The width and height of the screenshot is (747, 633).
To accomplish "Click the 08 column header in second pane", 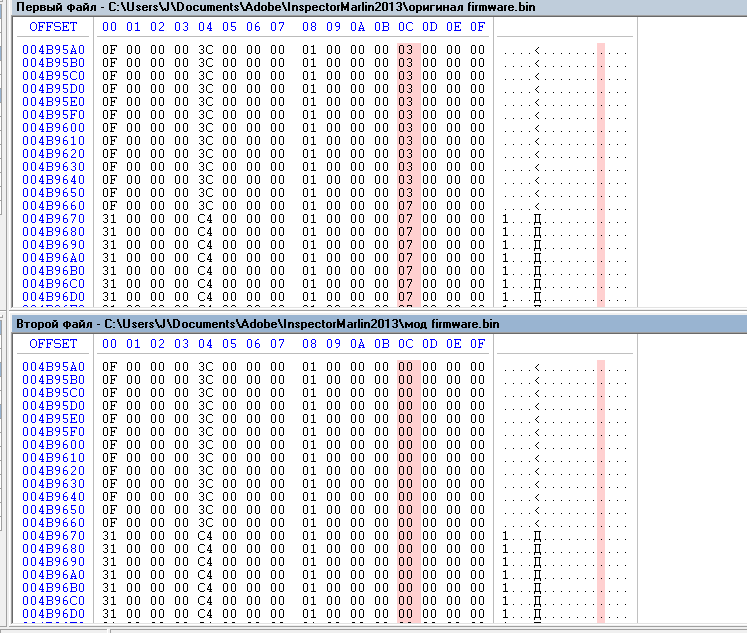I will pos(308,344).
